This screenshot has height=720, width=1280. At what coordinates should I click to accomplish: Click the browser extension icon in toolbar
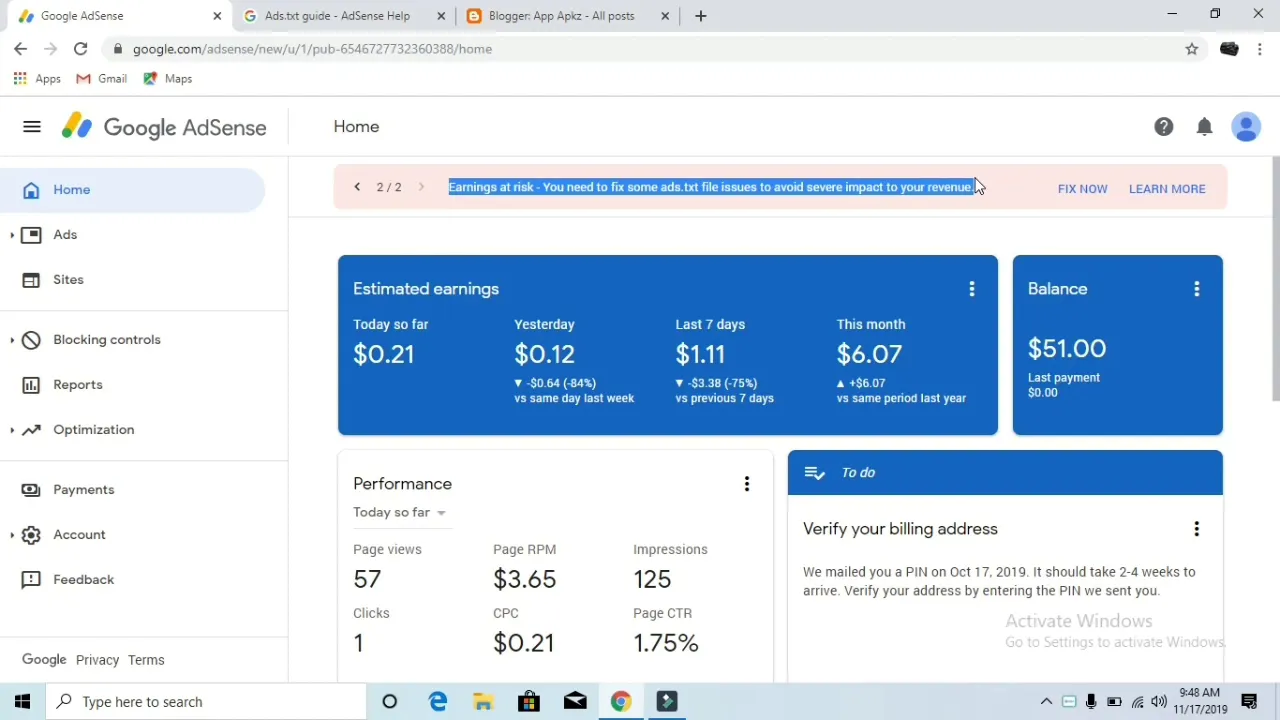(1229, 49)
